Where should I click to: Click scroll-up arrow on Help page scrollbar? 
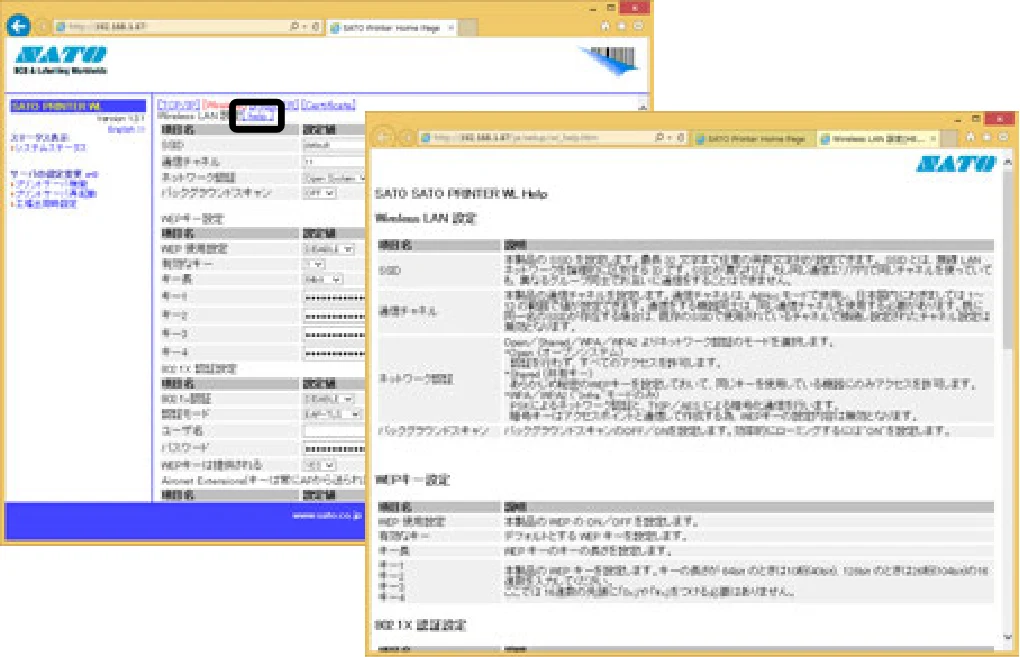click(1008, 161)
